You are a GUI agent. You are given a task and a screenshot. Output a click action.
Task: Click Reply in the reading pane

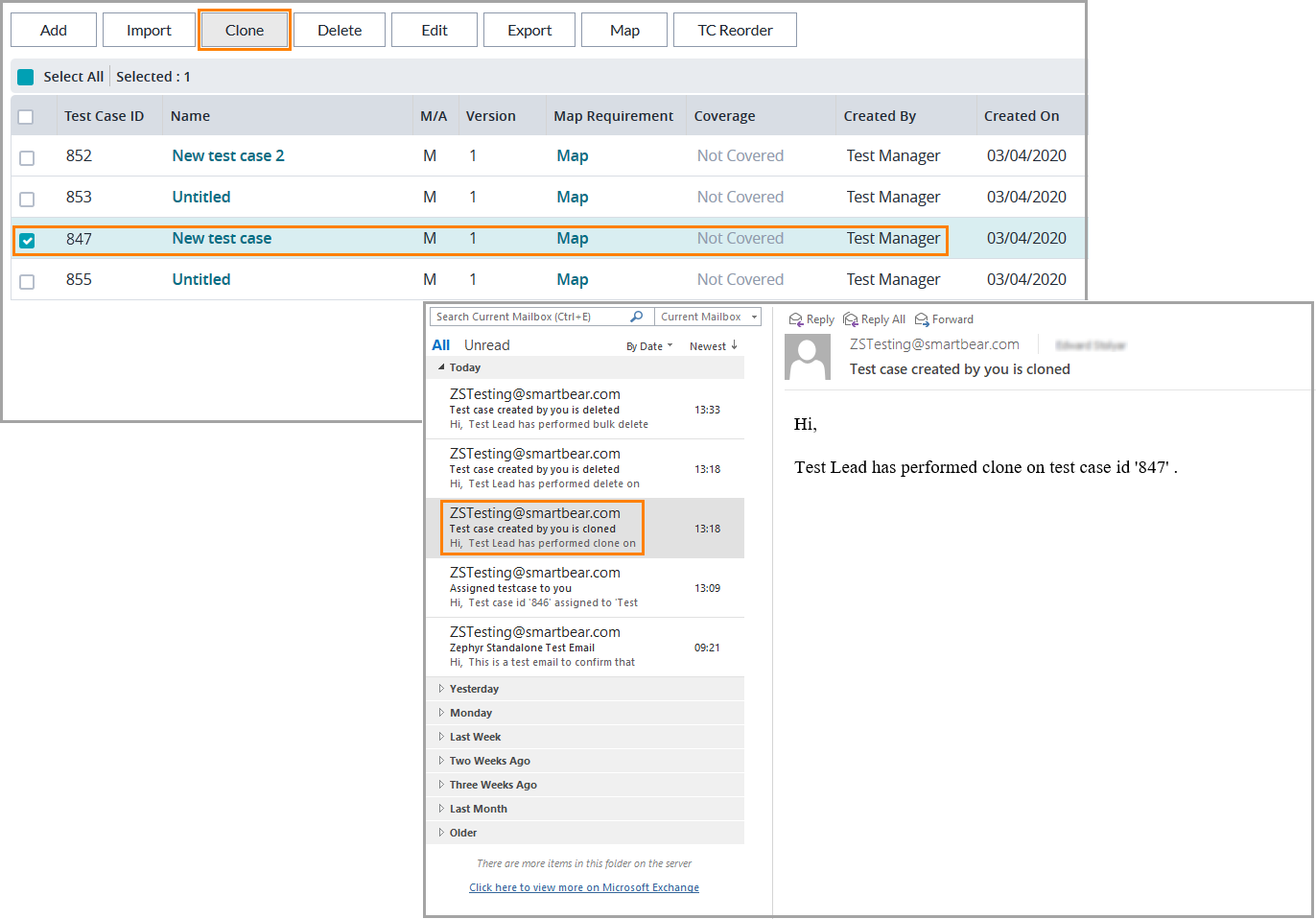pyautogui.click(x=811, y=319)
